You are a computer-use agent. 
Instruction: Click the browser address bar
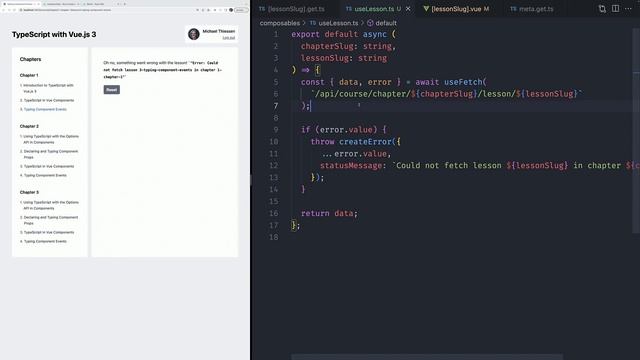[106, 10]
